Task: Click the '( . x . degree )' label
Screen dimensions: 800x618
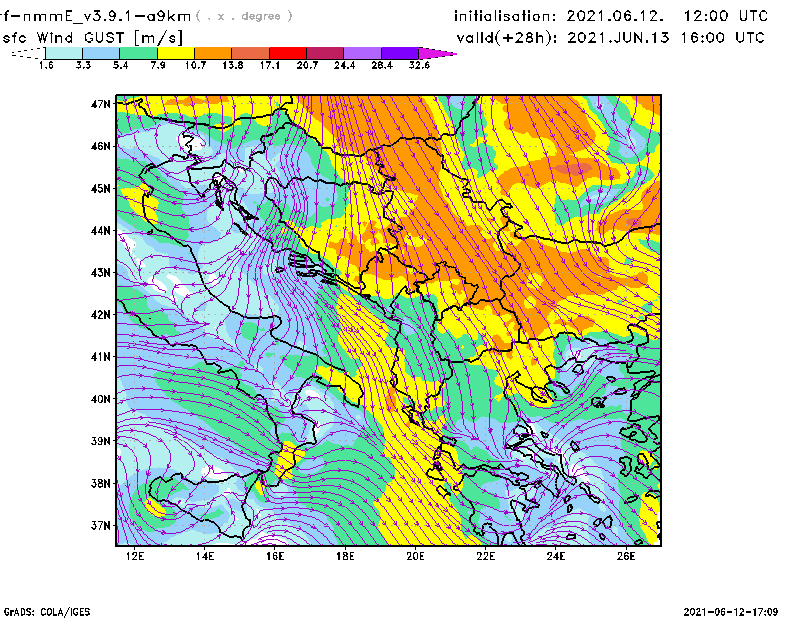Action: [244, 16]
